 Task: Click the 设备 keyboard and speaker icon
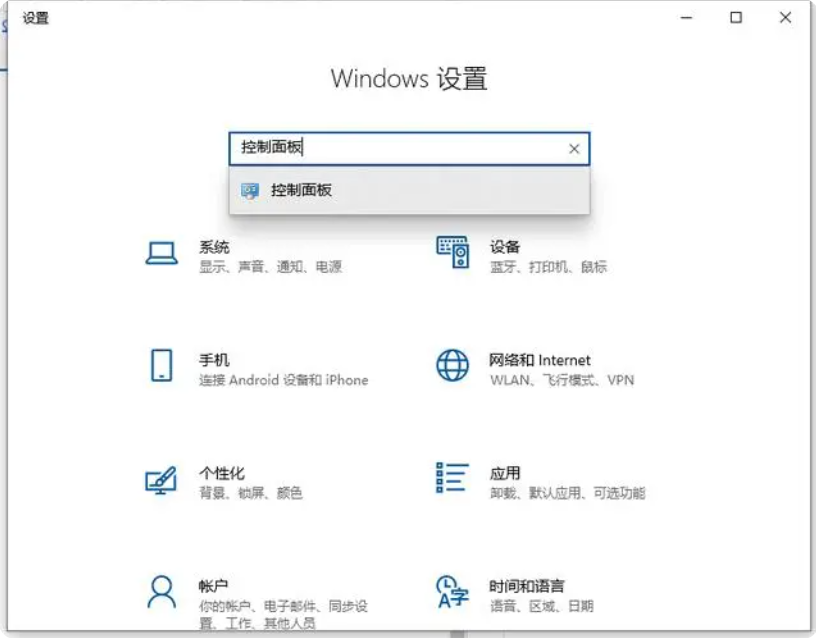pos(453,252)
